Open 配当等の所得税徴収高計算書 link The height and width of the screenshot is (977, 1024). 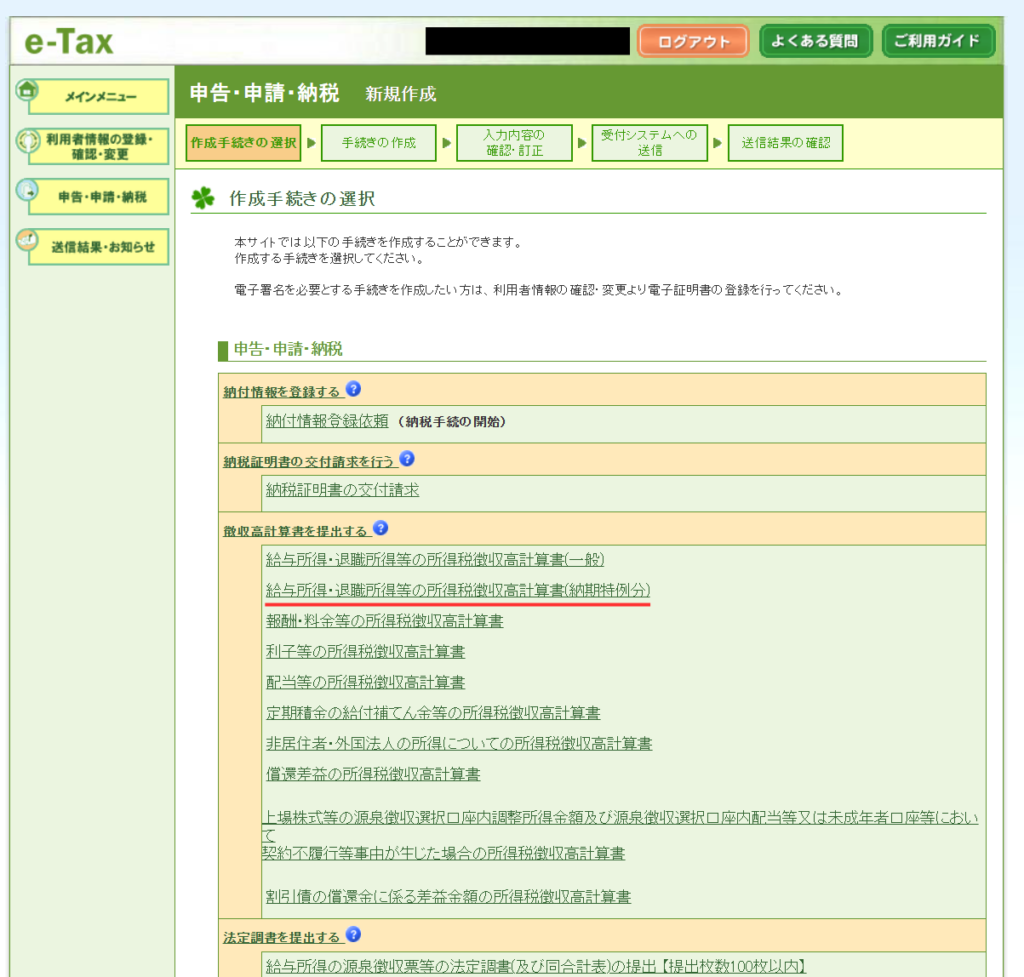(x=366, y=682)
